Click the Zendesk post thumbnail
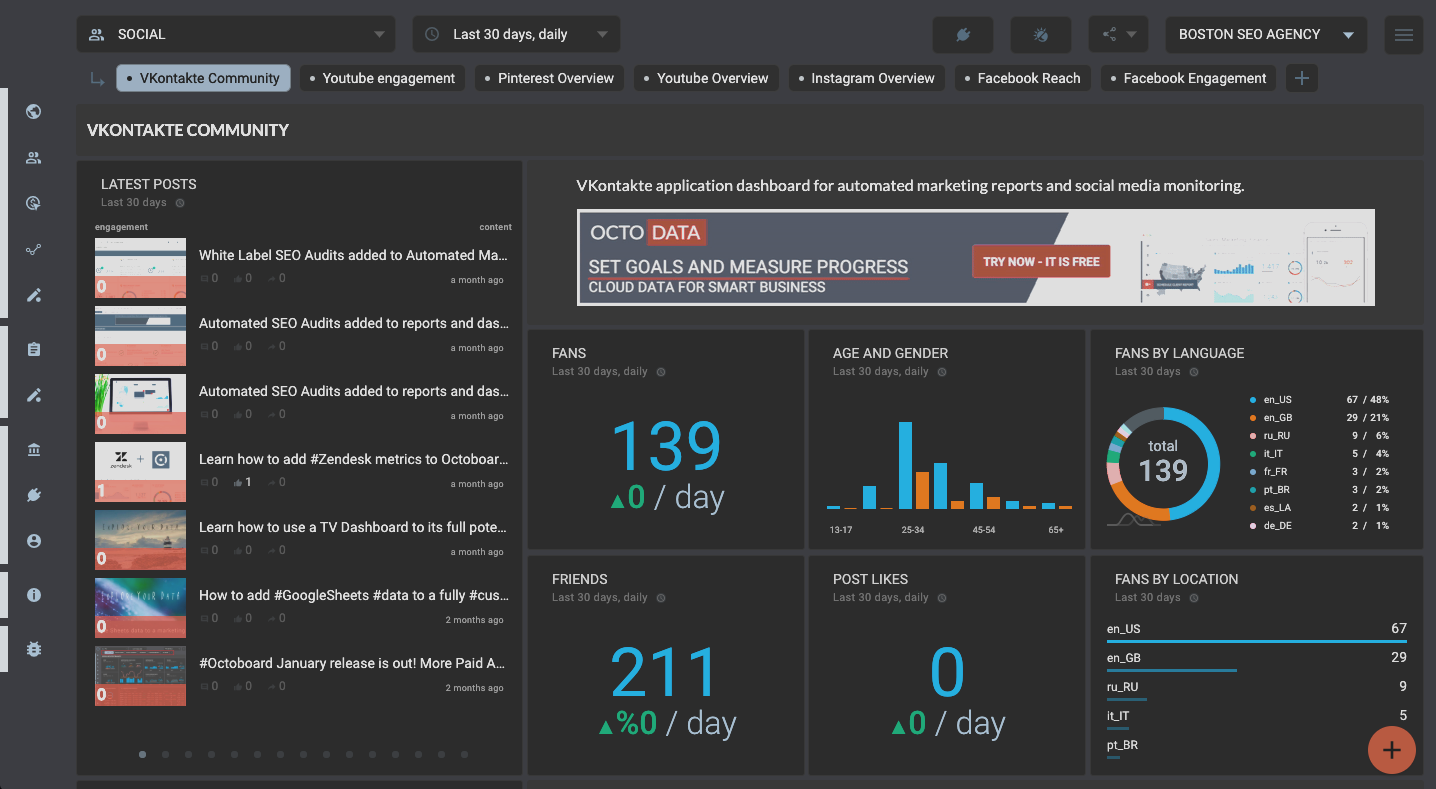1436x789 pixels. coord(140,472)
